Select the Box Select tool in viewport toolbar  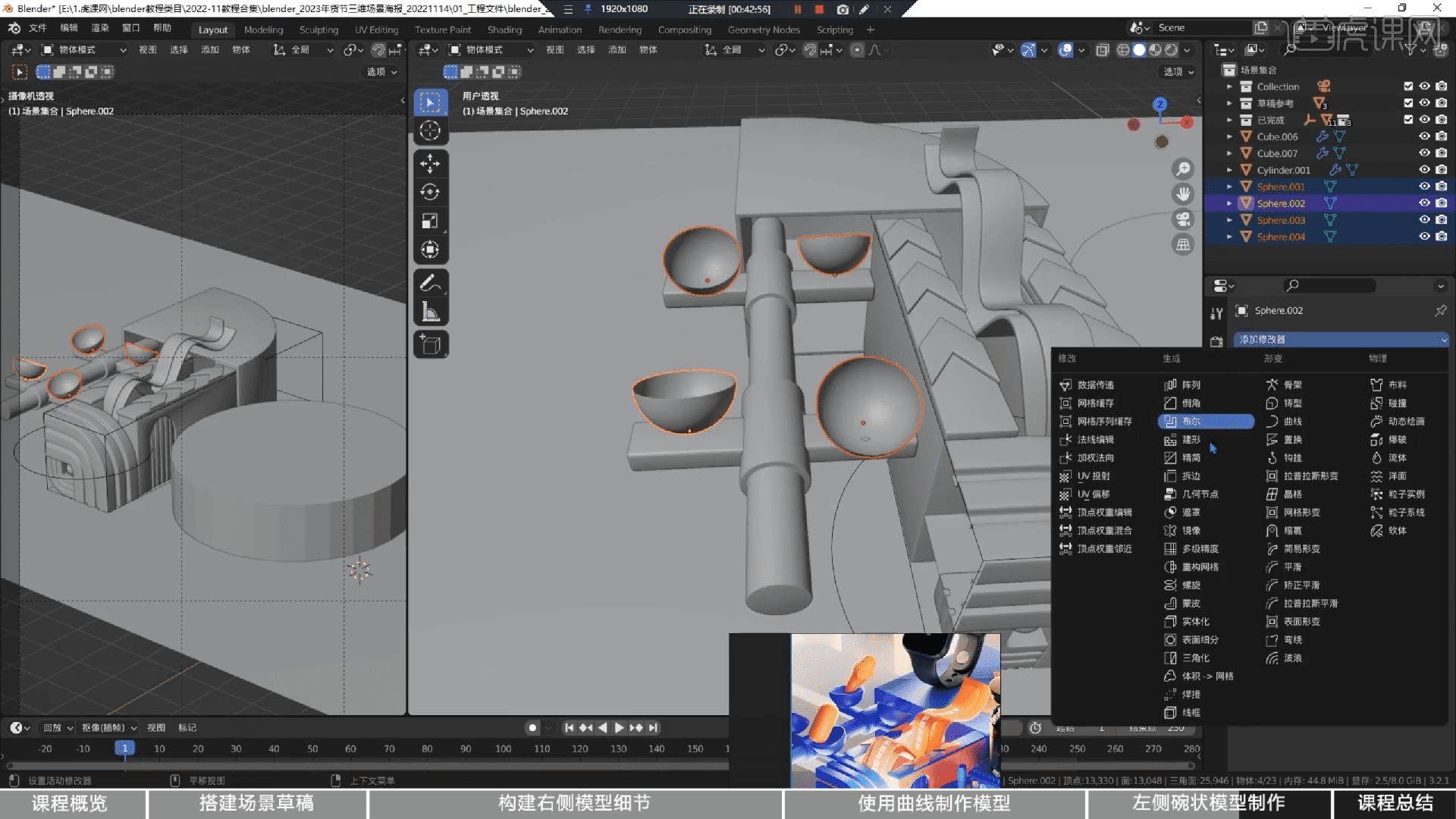pyautogui.click(x=430, y=102)
